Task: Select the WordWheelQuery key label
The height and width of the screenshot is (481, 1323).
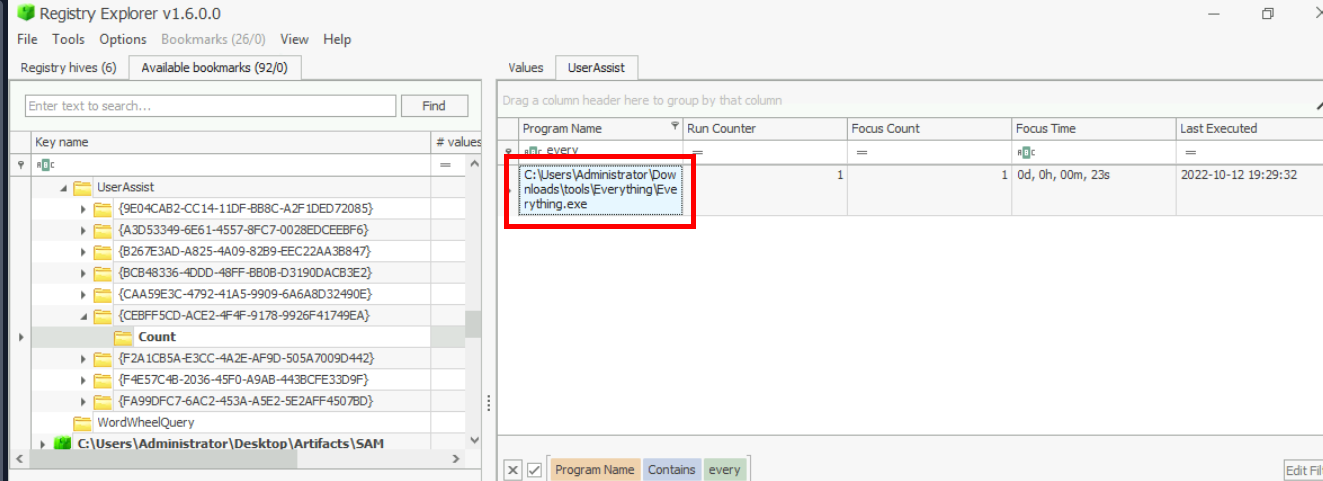Action: tap(145, 422)
